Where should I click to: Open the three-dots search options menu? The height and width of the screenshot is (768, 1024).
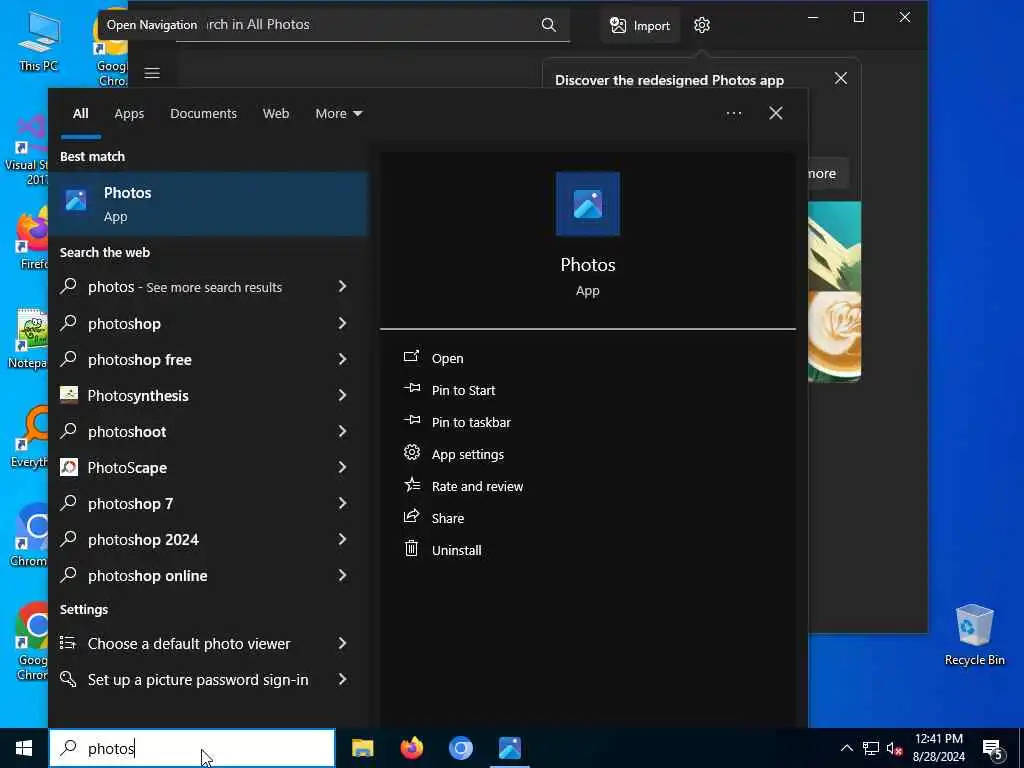click(733, 114)
